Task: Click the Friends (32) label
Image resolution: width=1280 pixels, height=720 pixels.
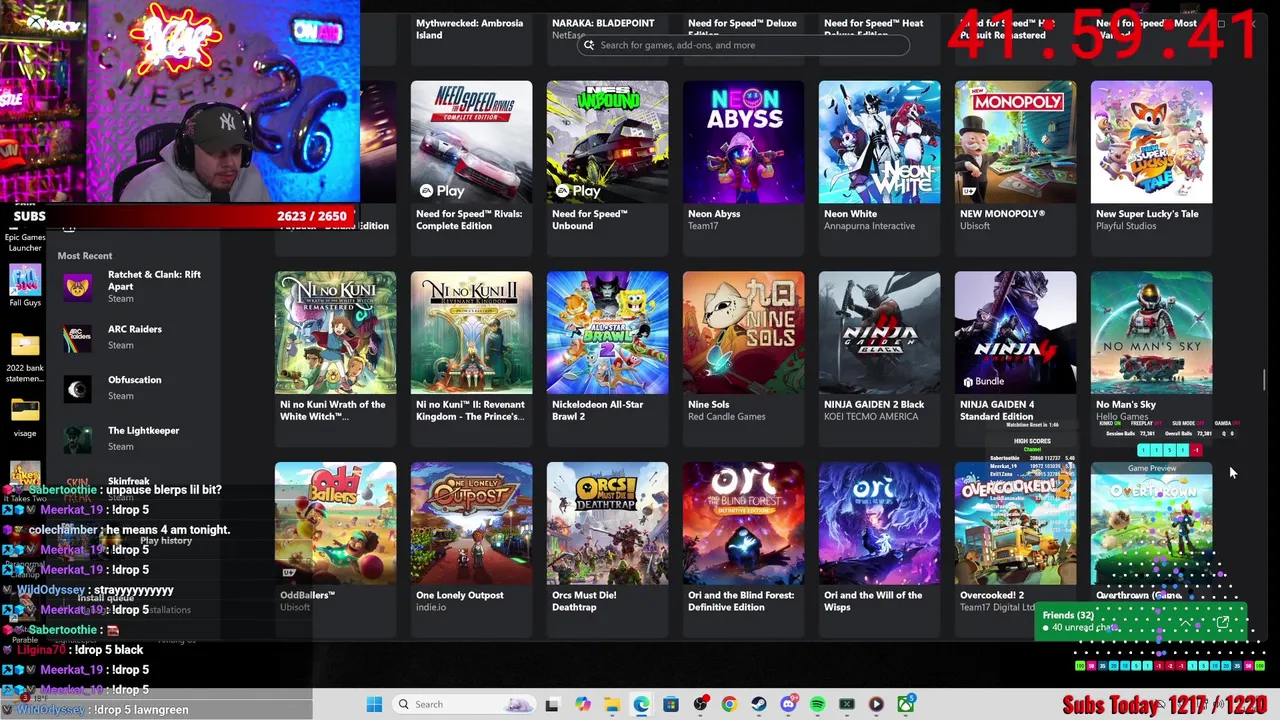Action: coord(1068,615)
